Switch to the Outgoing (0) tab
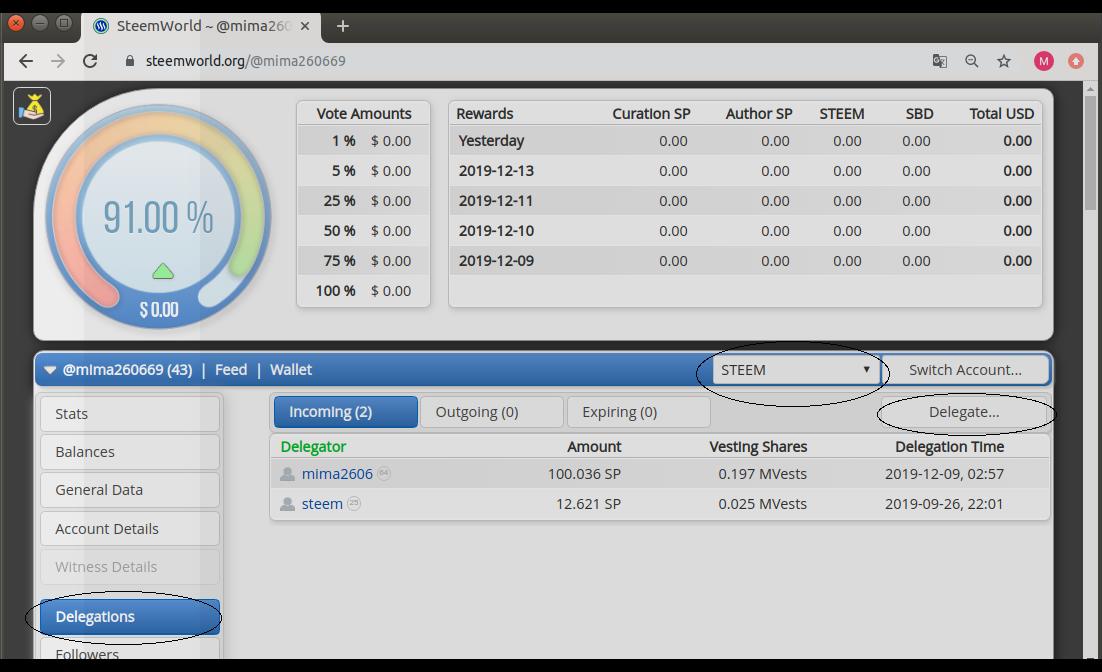The height and width of the screenshot is (672, 1102). coord(491,412)
